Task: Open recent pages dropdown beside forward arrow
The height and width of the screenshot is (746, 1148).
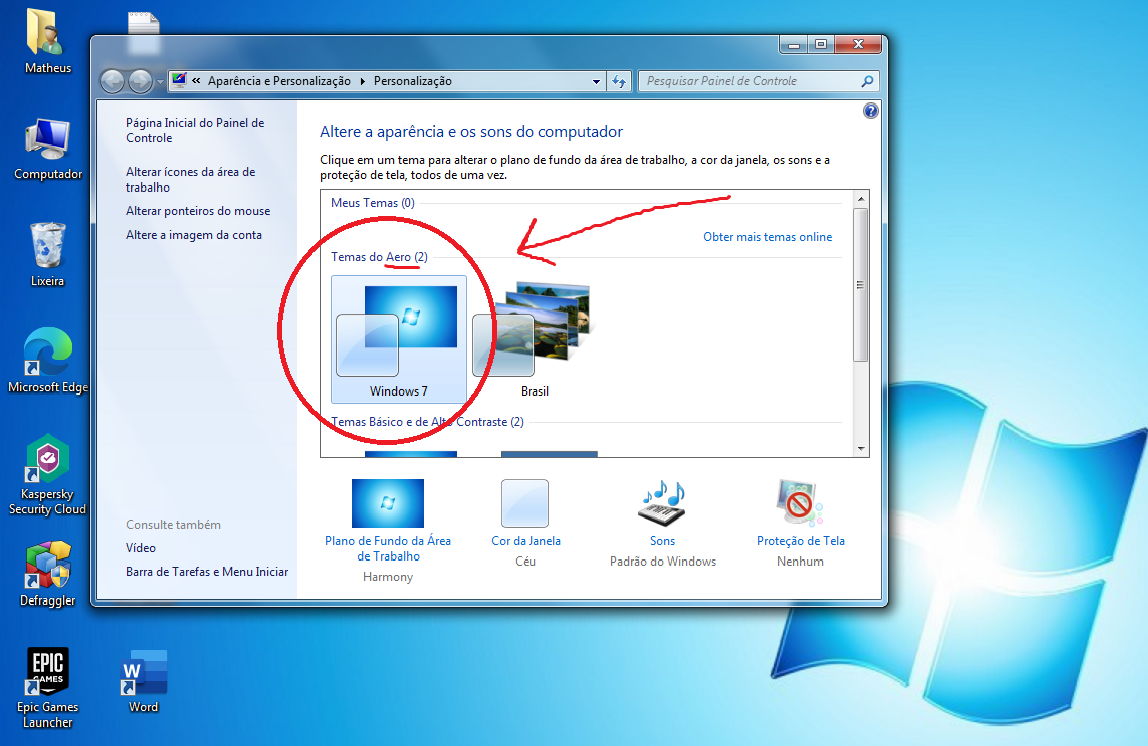Action: coord(160,82)
